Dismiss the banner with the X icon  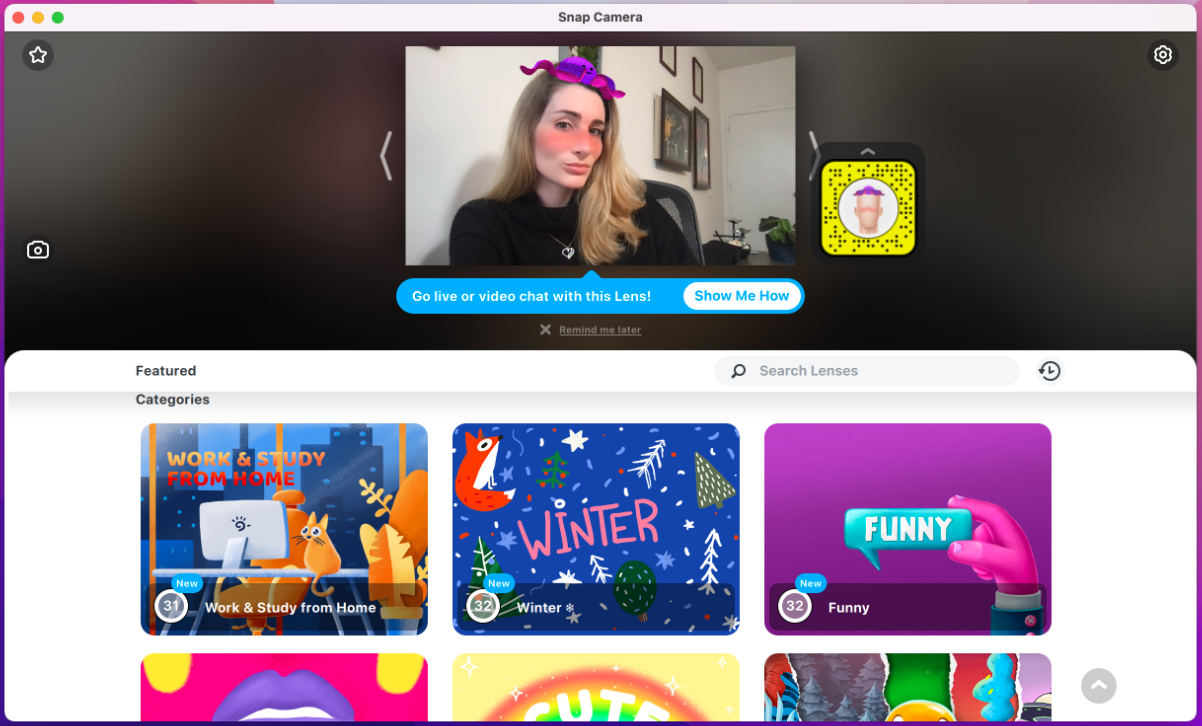coord(545,329)
